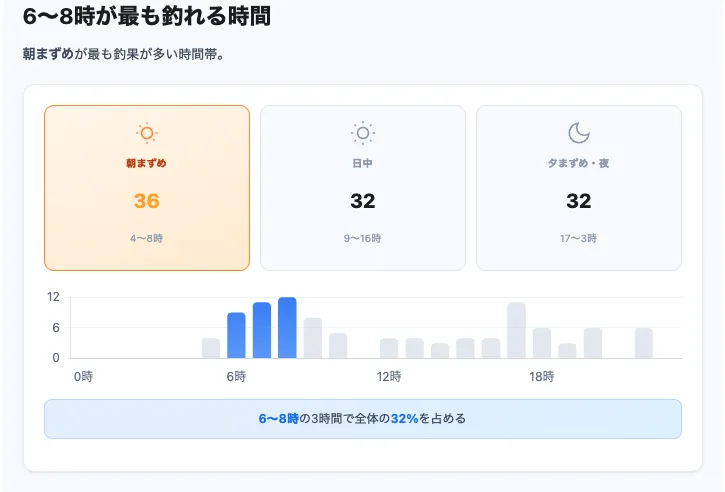Click the 9〜16時 time range text
This screenshot has height=492, width=725.
pyautogui.click(x=362, y=239)
